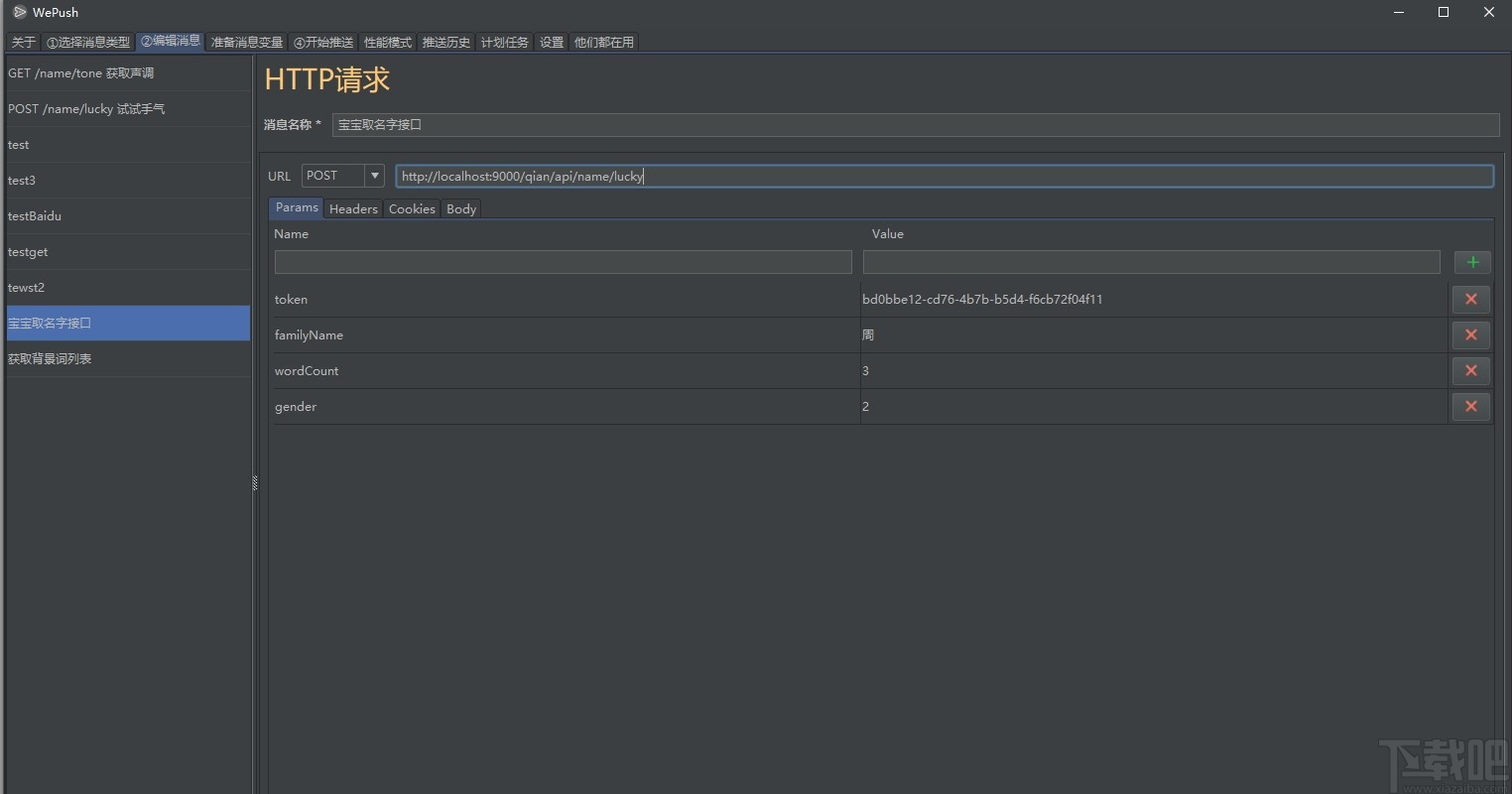Open the POST method dropdown
The height and width of the screenshot is (794, 1512).
[374, 176]
